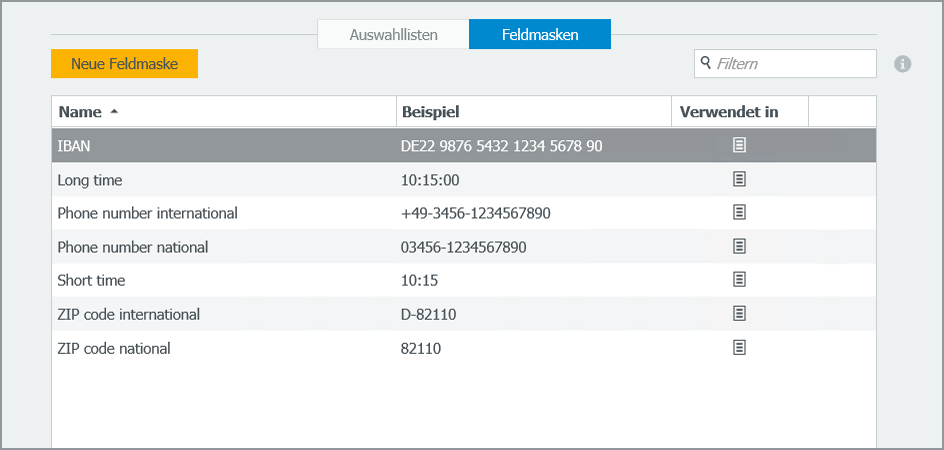The width and height of the screenshot is (944, 450).
Task: Sort by Name column ascending arrow
Action: [114, 112]
